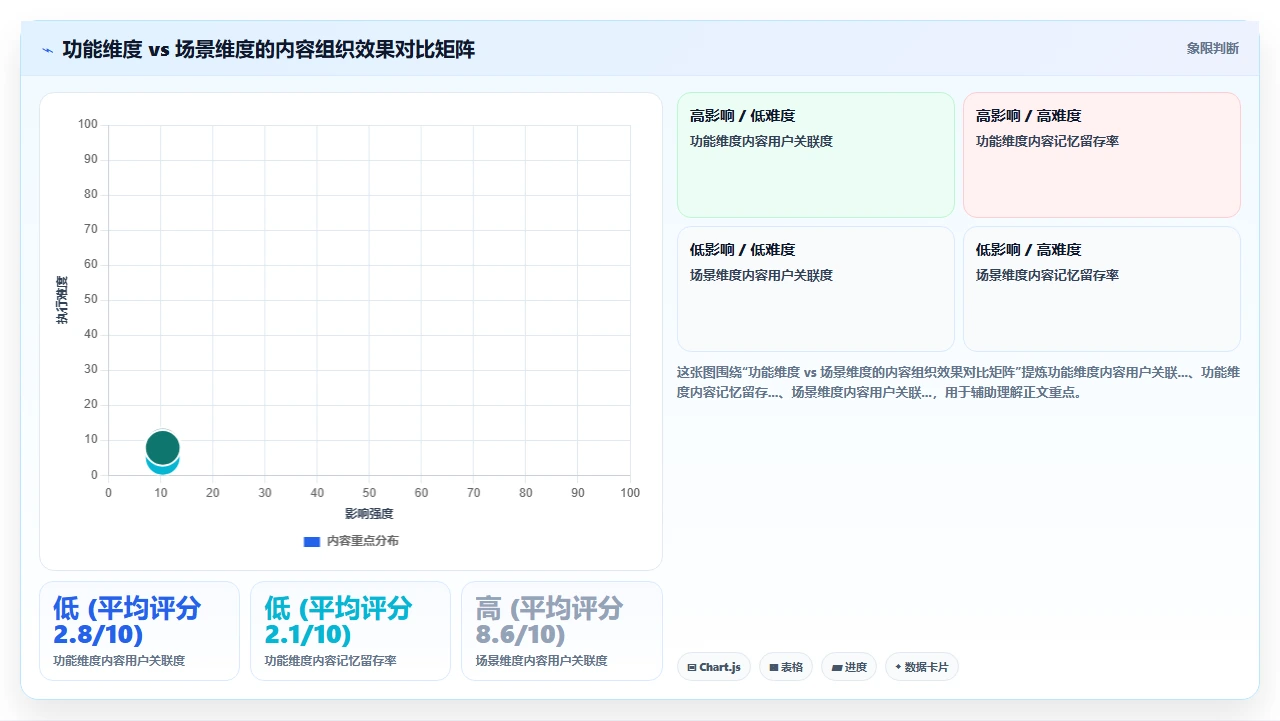This screenshot has height=721, width=1280.
Task: Click the Chart.js tag chip
Action: [714, 667]
